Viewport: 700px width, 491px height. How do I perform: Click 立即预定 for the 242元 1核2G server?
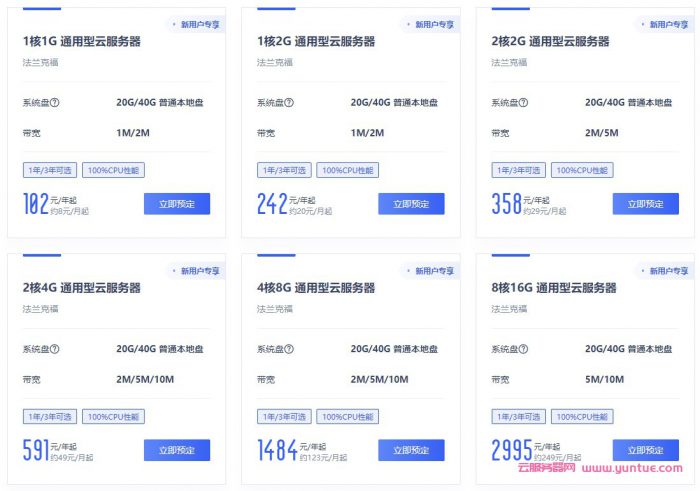tap(411, 204)
